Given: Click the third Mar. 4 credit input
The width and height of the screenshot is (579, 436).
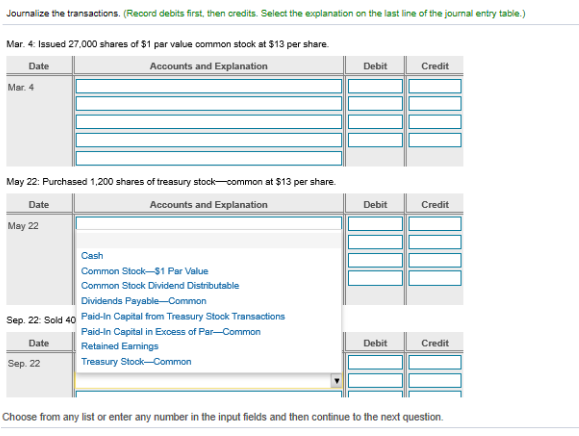Looking at the screenshot, I should (435, 122).
